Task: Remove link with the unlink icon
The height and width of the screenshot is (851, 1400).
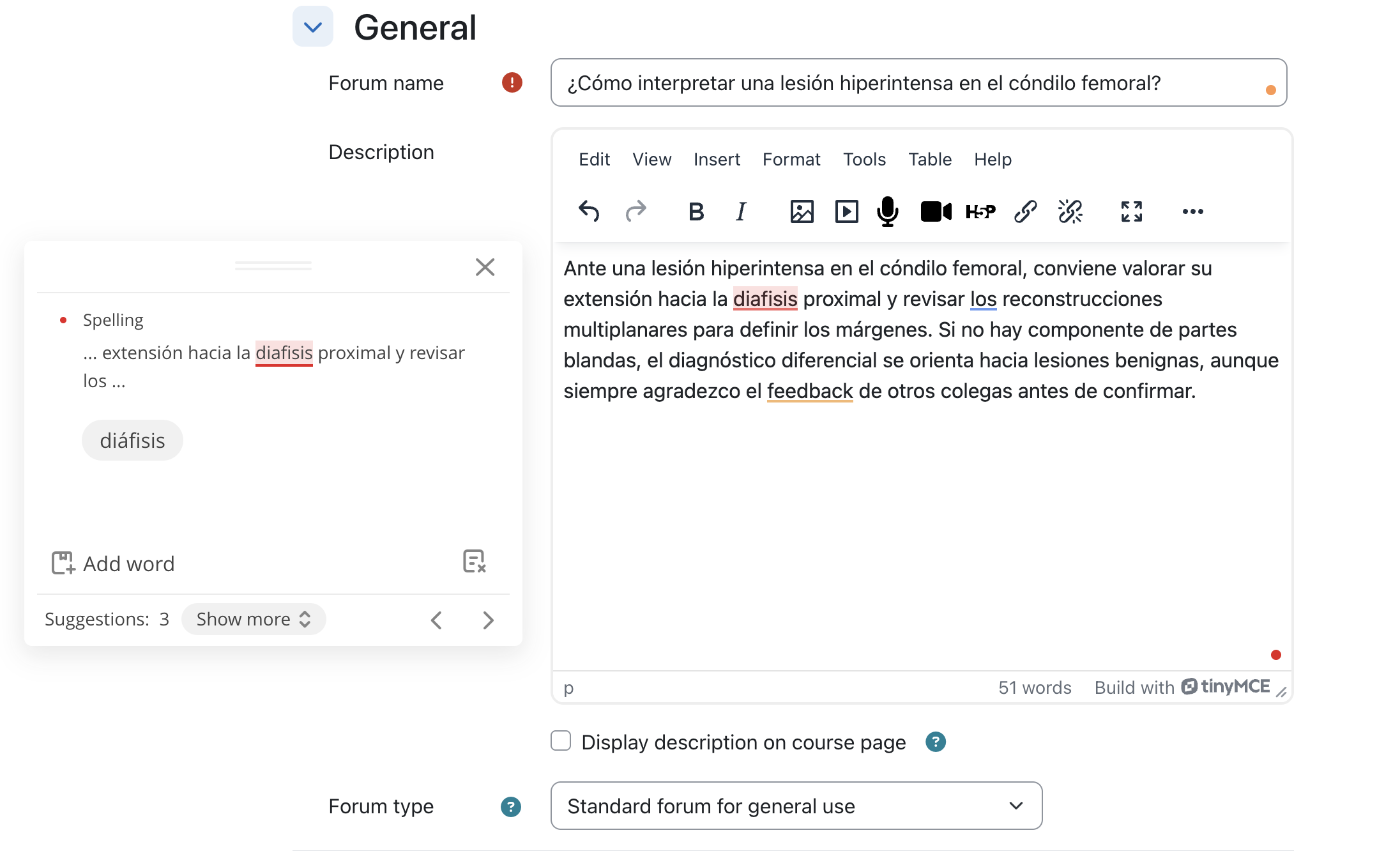Action: [x=1070, y=211]
